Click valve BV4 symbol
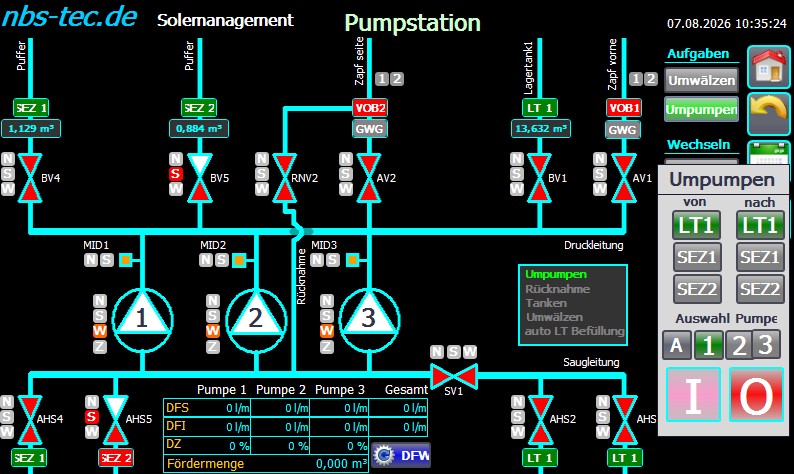Image resolution: width=794 pixels, height=474 pixels. [30, 178]
